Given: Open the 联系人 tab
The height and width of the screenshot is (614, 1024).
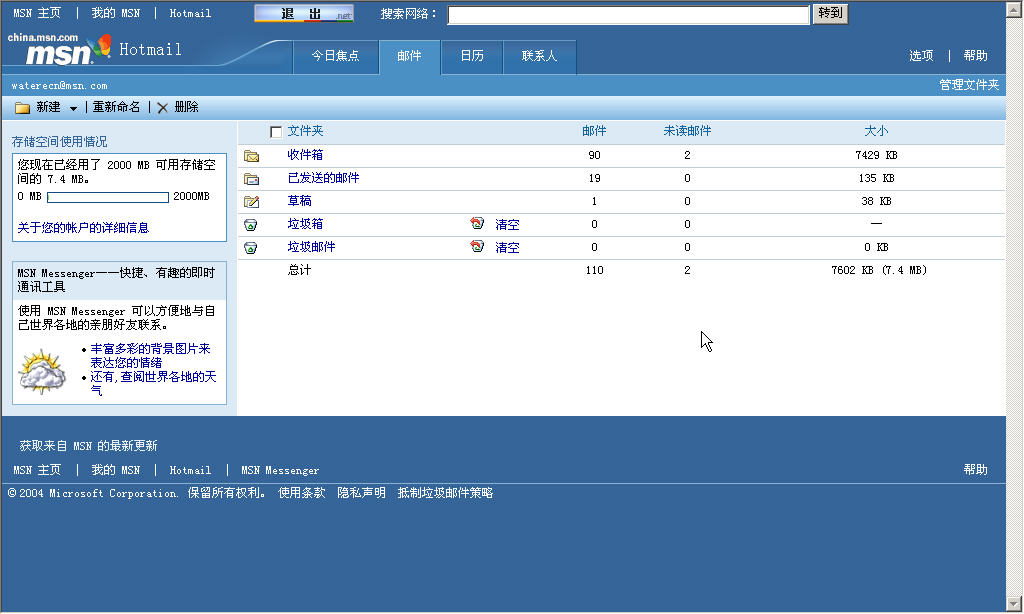Looking at the screenshot, I should [539, 56].
